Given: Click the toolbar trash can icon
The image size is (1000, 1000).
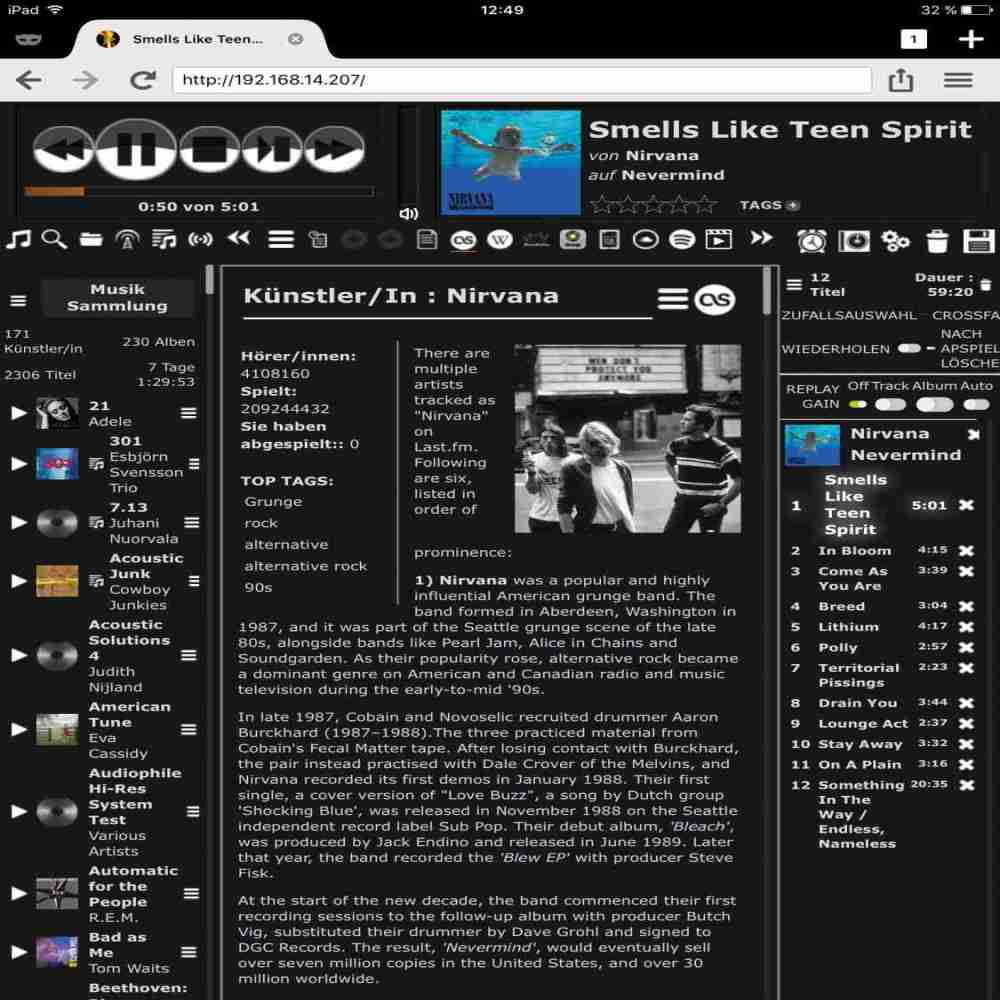Looking at the screenshot, I should [x=937, y=241].
